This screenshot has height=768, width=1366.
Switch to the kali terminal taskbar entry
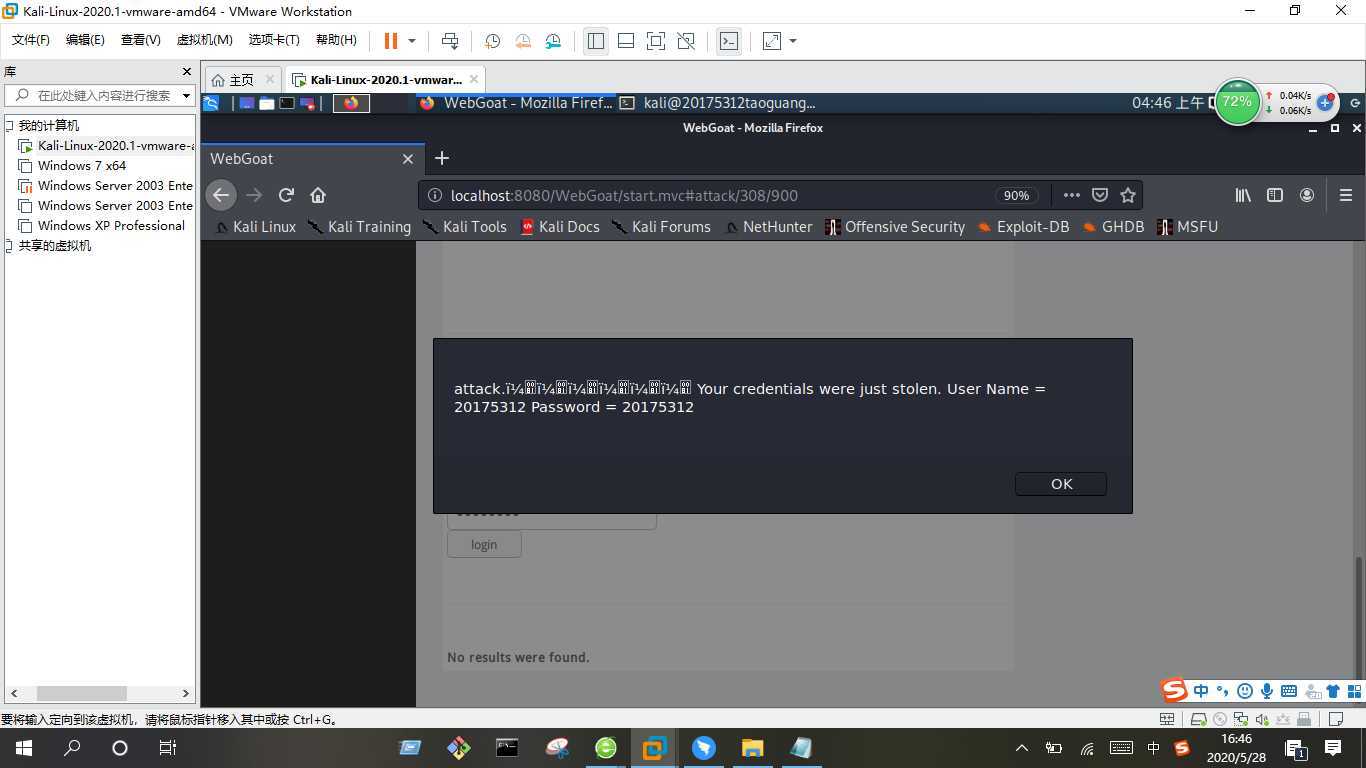[718, 103]
